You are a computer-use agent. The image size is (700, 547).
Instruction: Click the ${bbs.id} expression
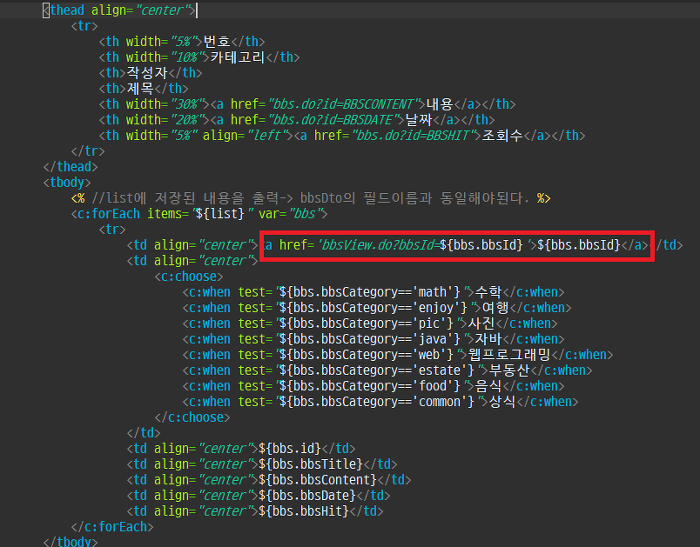(x=290, y=448)
